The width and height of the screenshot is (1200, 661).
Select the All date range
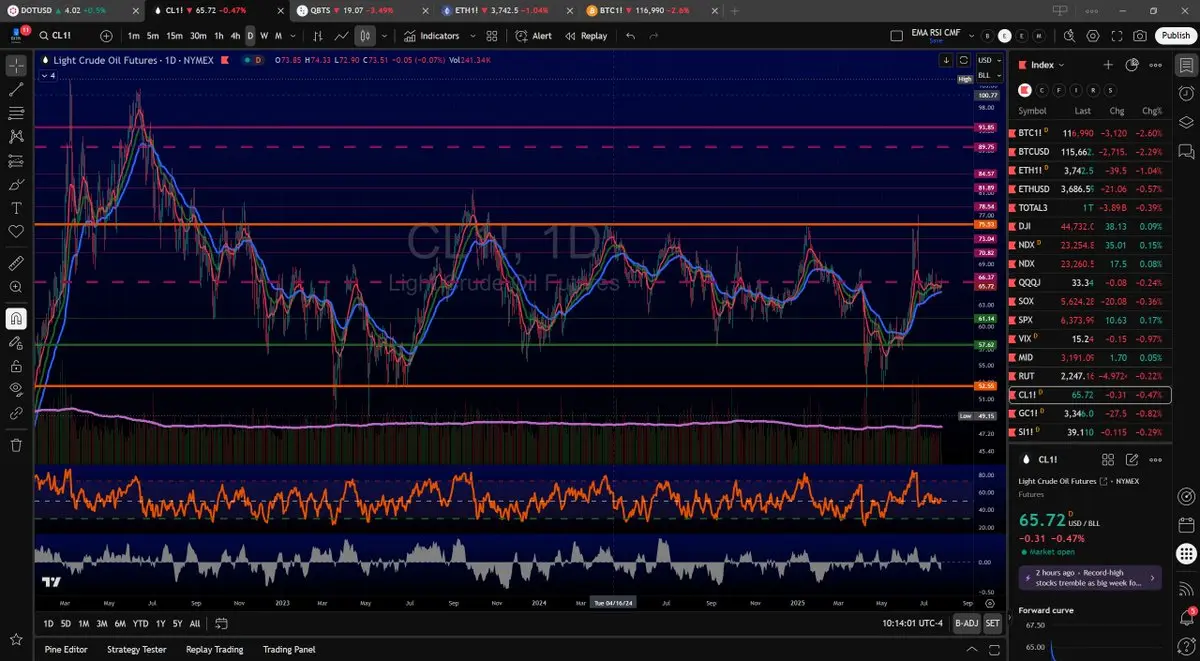[x=195, y=623]
